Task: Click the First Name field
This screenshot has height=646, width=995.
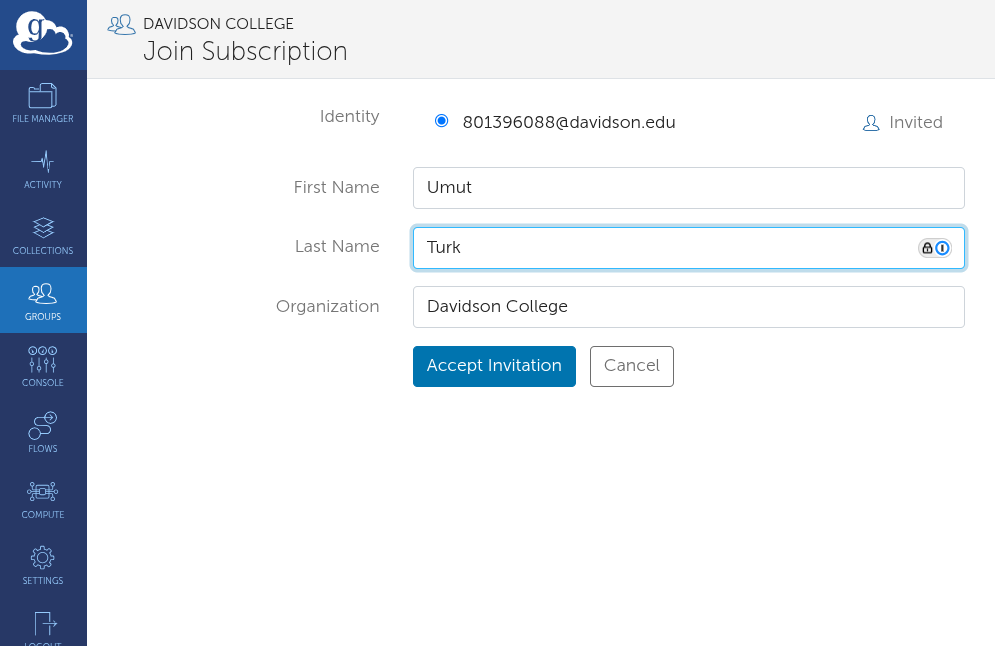Action: [x=689, y=188]
